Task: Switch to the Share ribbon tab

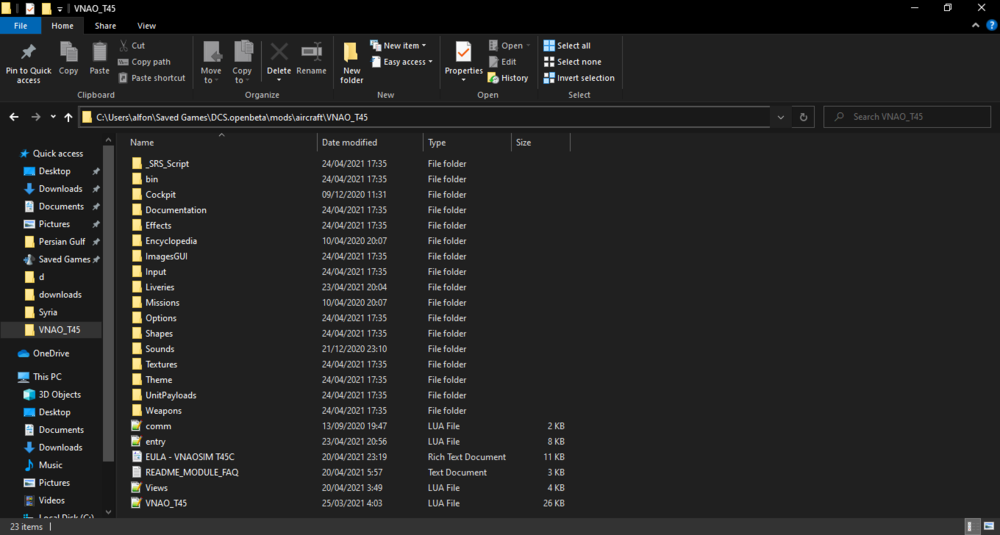Action: click(x=105, y=26)
